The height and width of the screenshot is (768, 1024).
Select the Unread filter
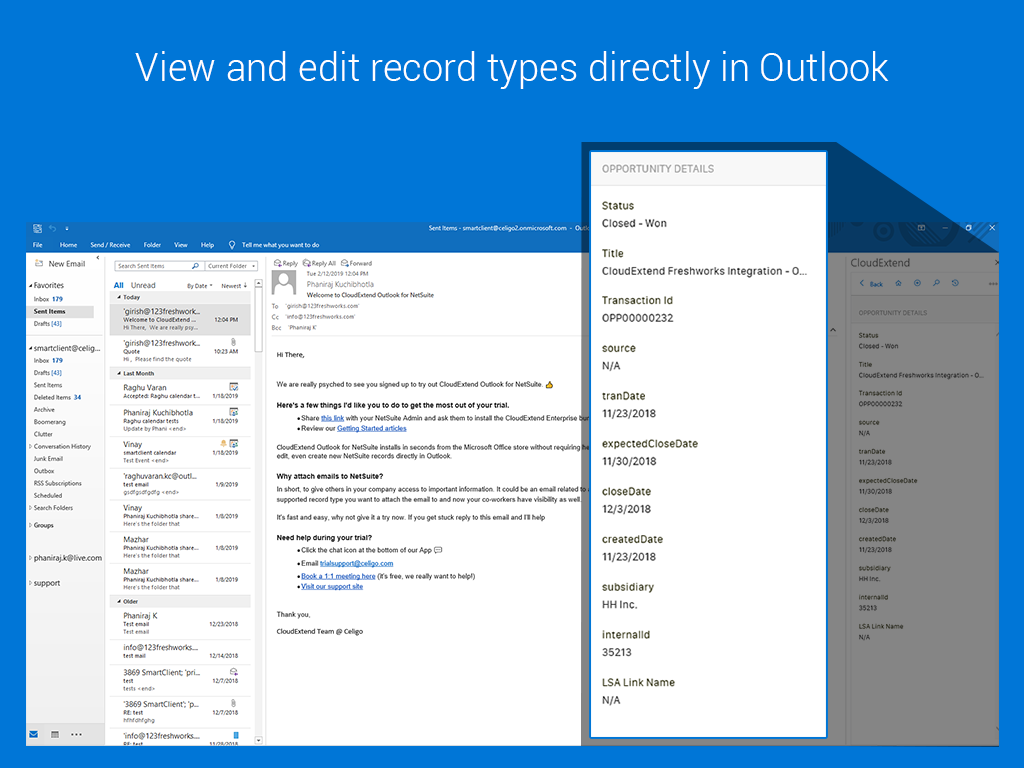143,285
